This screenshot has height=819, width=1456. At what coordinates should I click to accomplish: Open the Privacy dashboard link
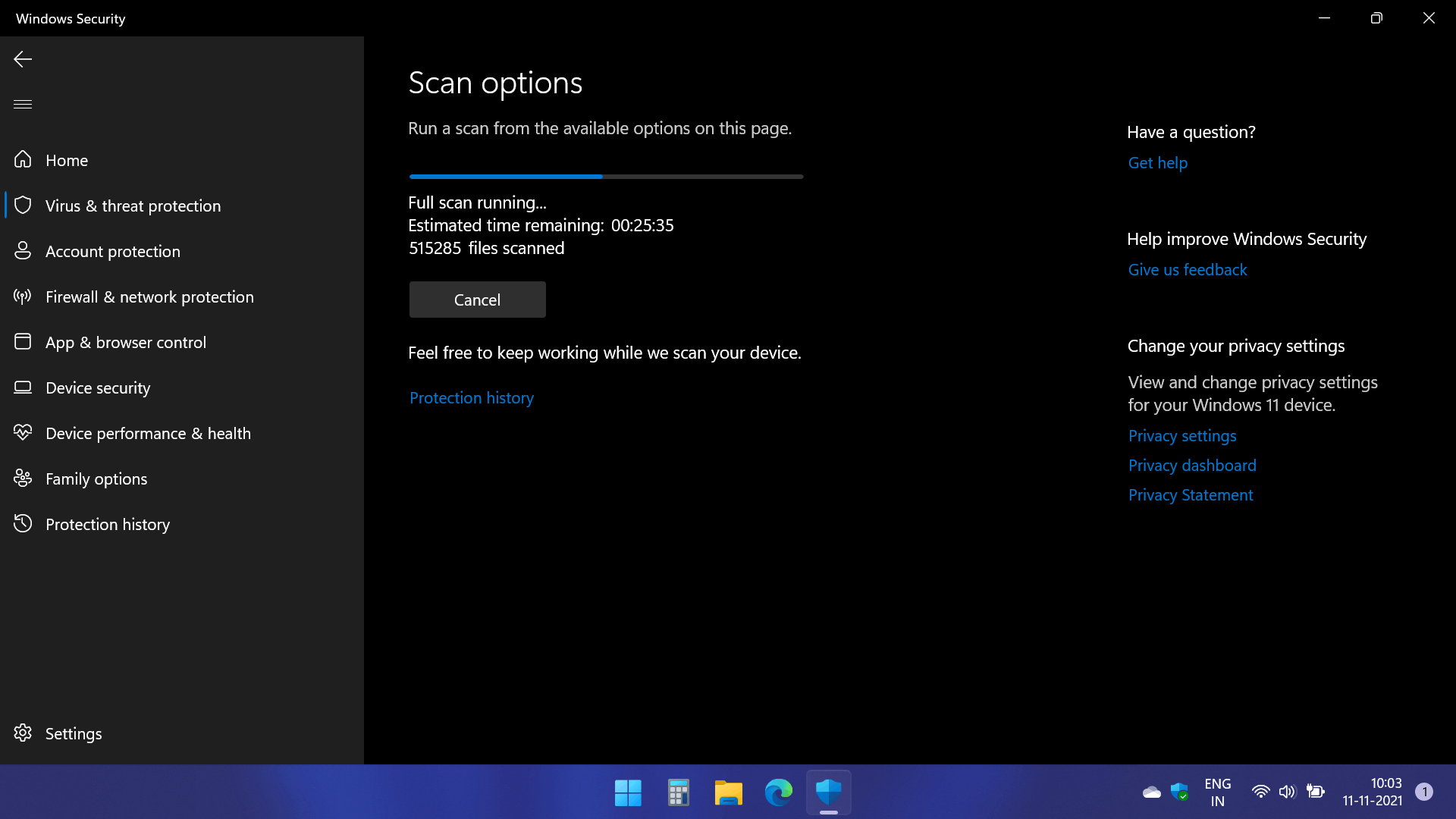point(1191,465)
